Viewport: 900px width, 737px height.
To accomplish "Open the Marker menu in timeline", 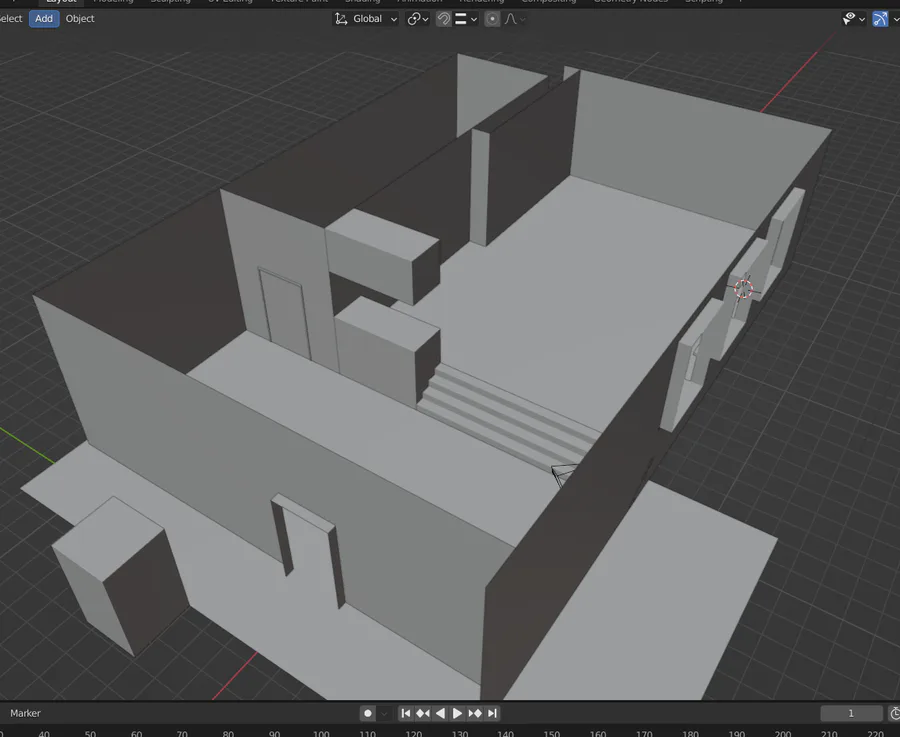I will tap(25, 713).
